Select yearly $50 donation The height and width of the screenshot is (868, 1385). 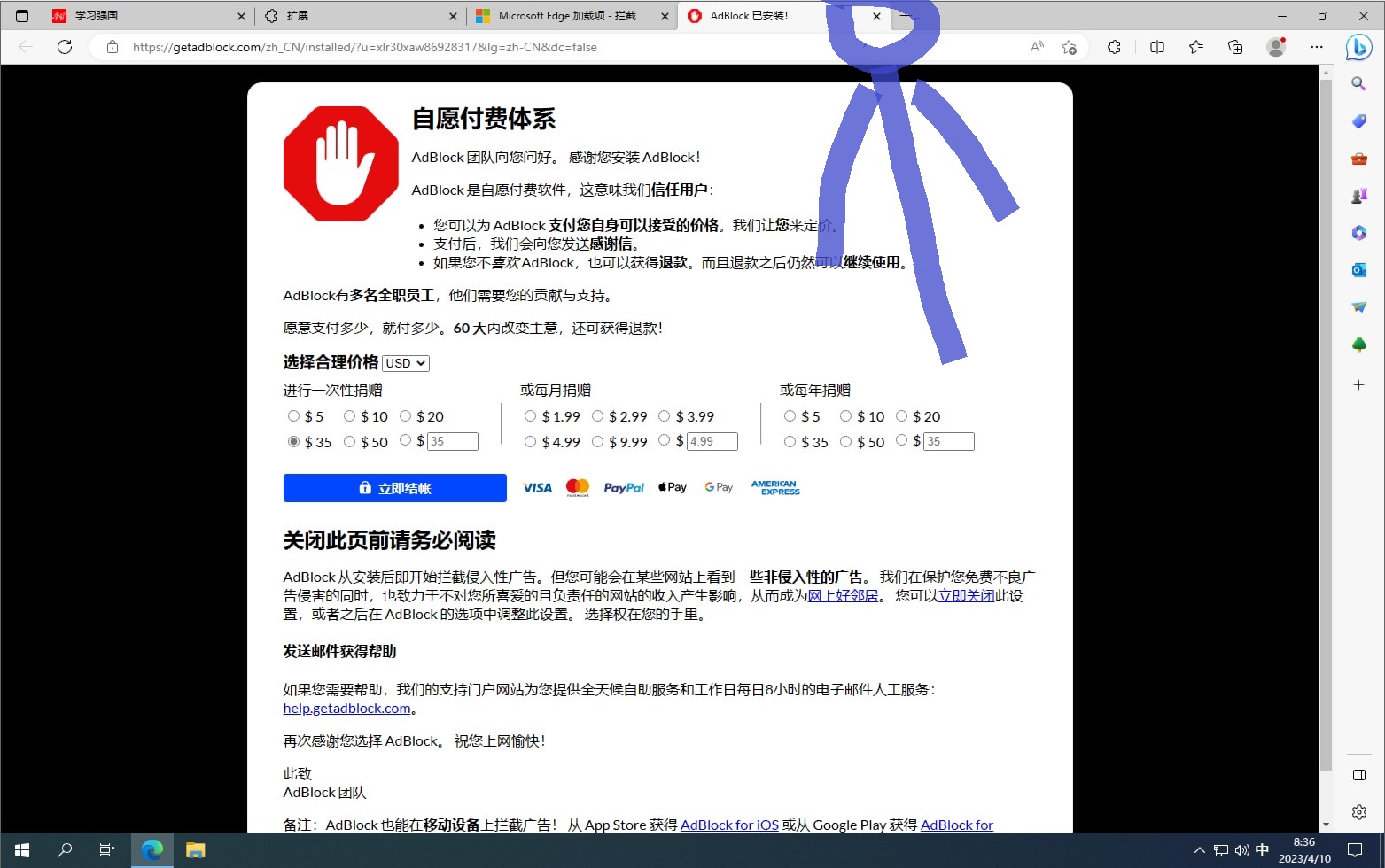[x=845, y=441]
